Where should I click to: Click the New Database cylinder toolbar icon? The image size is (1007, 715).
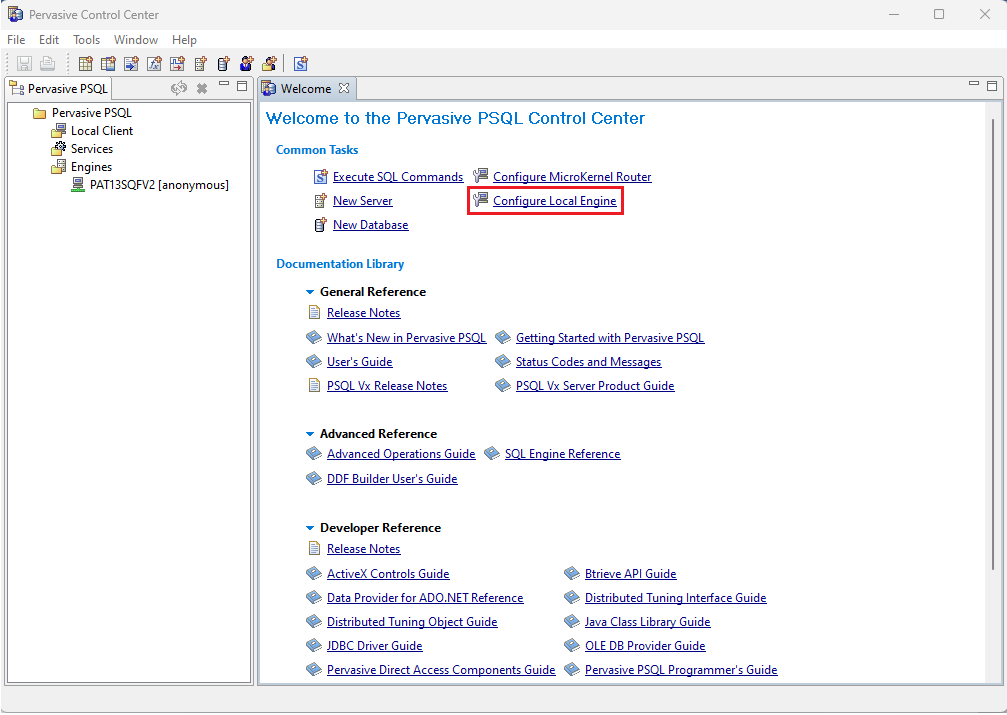pyautogui.click(x=223, y=64)
